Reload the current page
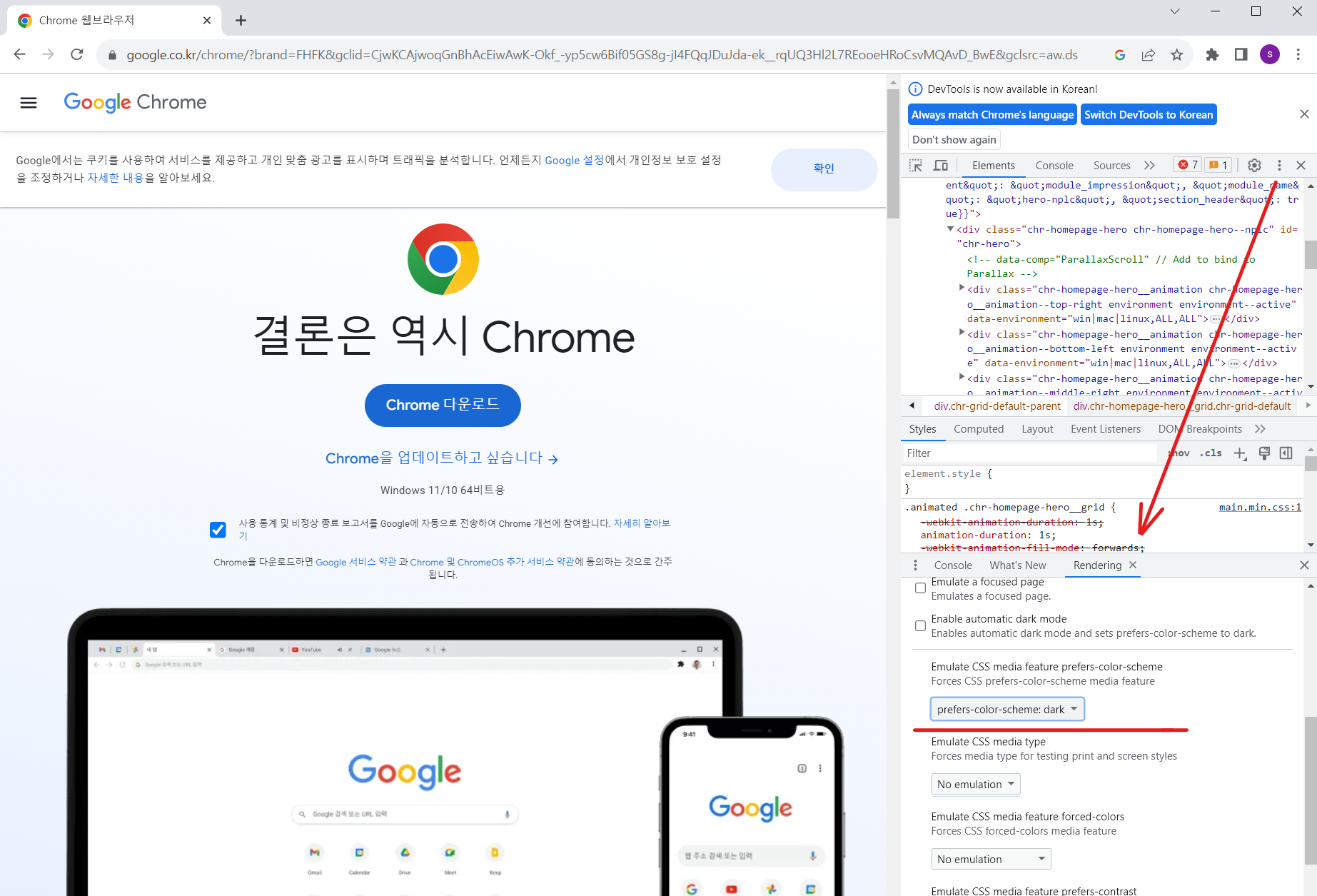This screenshot has width=1317, height=896. point(77,54)
